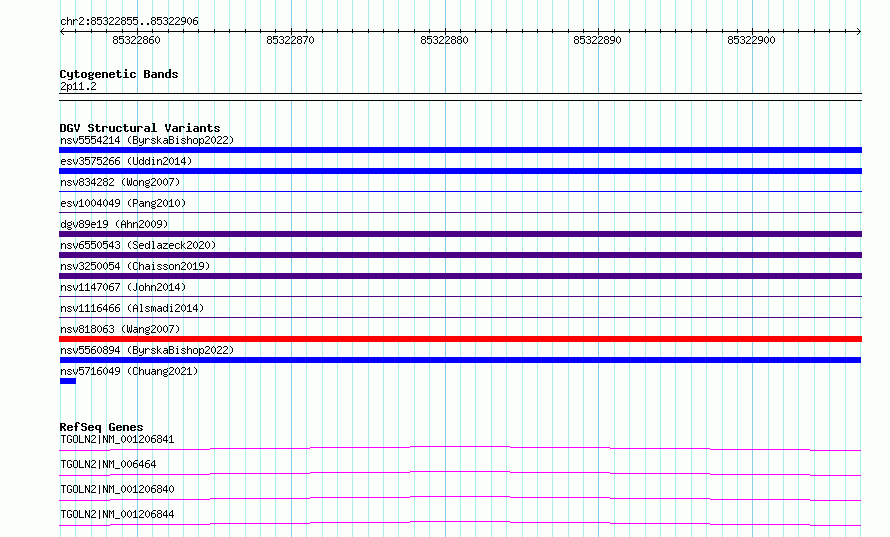Viewport: 890px width, 537px height.
Task: Click the blue bar under nsv5554214
Action: click(460, 150)
